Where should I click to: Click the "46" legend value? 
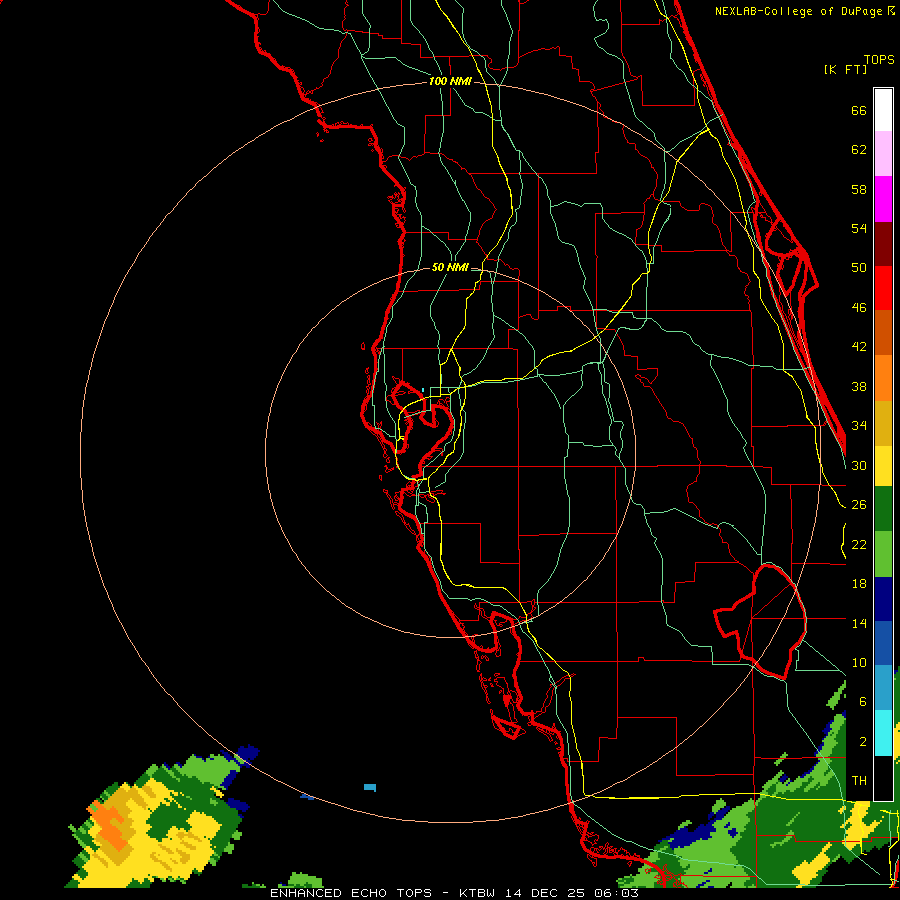tap(859, 308)
